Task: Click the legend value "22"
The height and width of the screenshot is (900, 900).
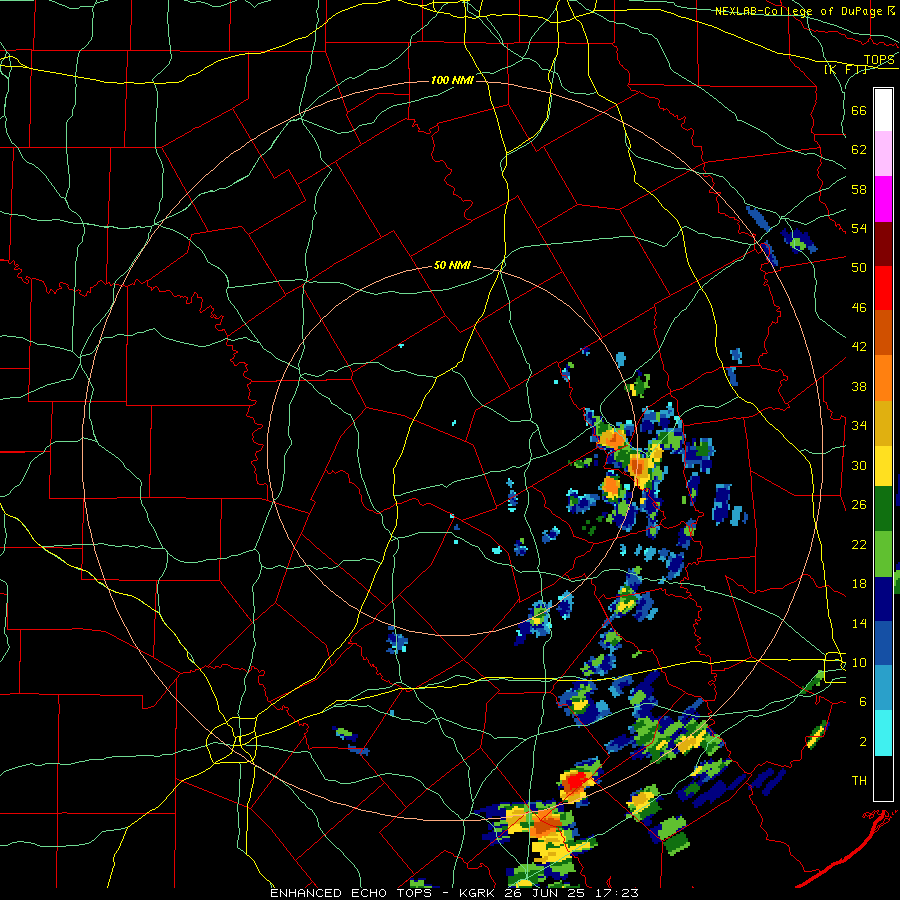Action: [859, 544]
